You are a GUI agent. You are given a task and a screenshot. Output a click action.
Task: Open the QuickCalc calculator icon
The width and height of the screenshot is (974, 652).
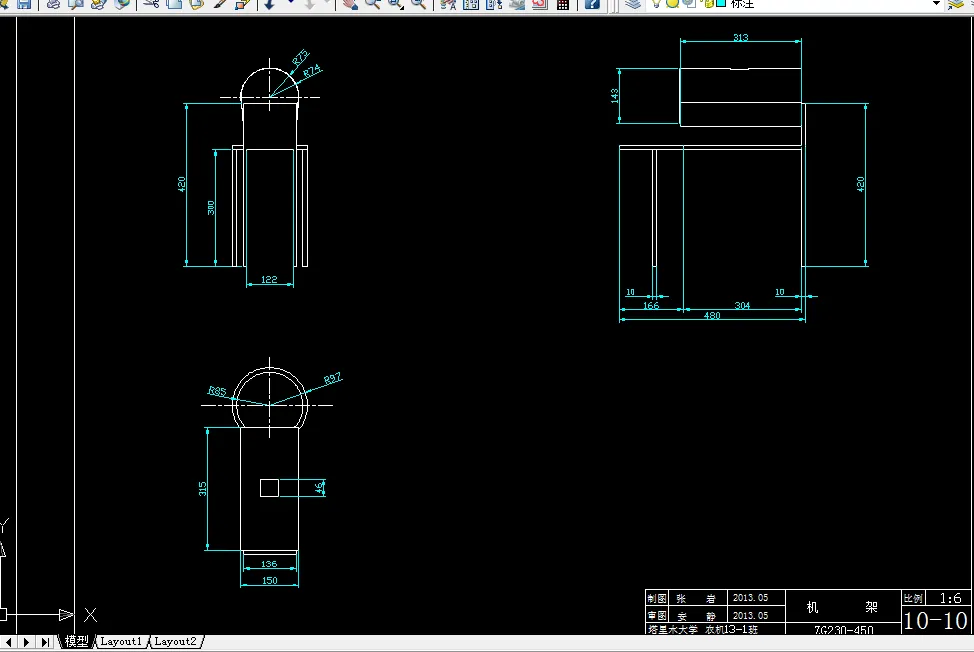pos(563,4)
